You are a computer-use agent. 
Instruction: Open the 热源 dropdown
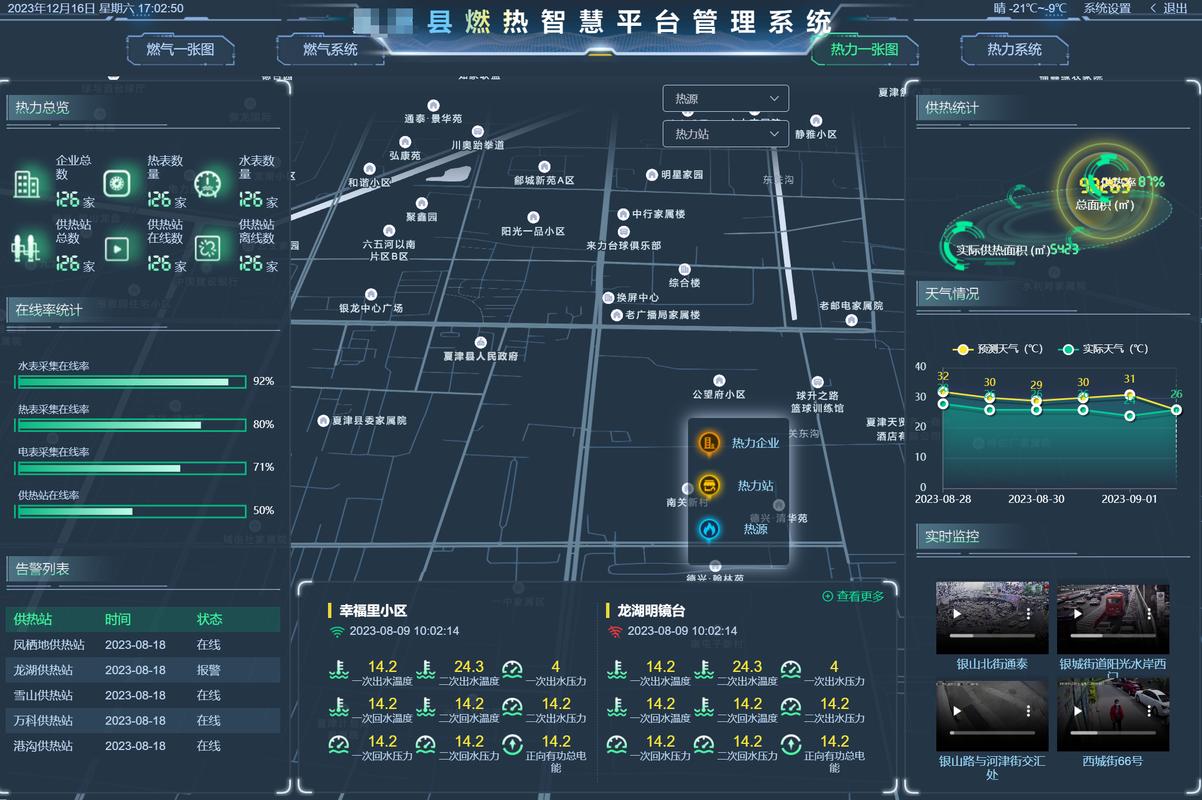tap(725, 99)
